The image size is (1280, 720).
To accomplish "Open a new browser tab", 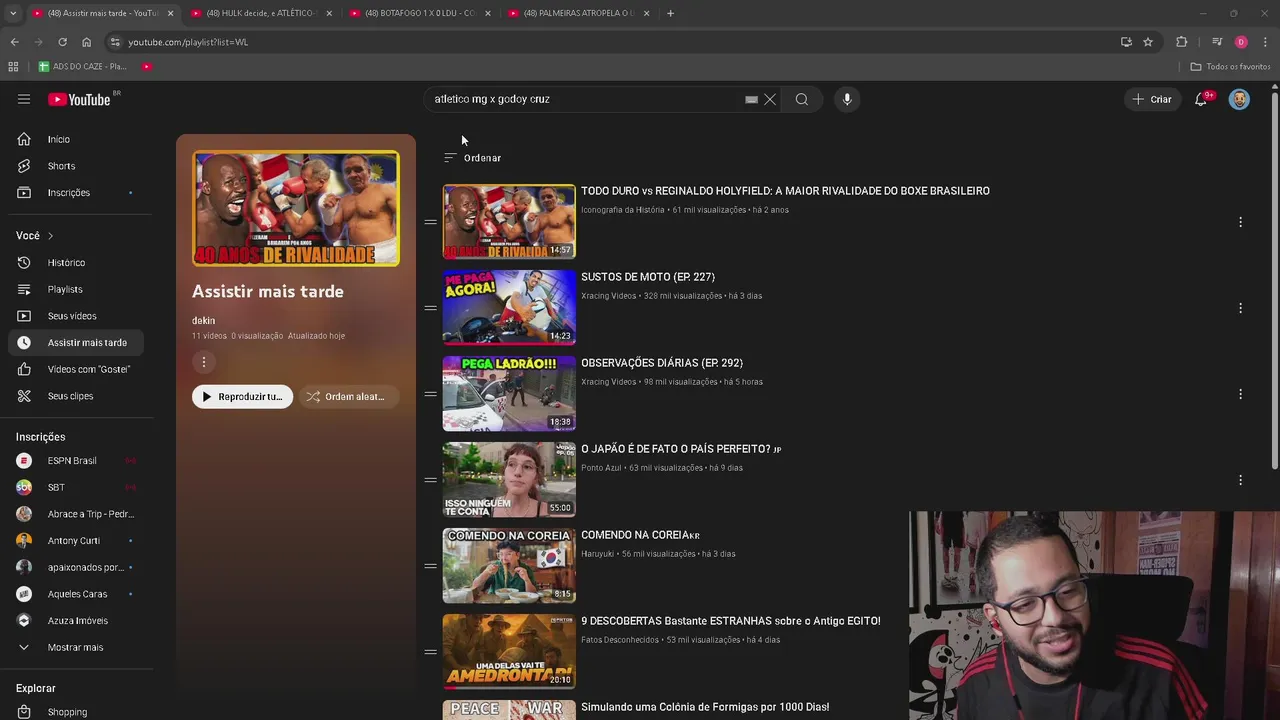I will pyautogui.click(x=670, y=13).
